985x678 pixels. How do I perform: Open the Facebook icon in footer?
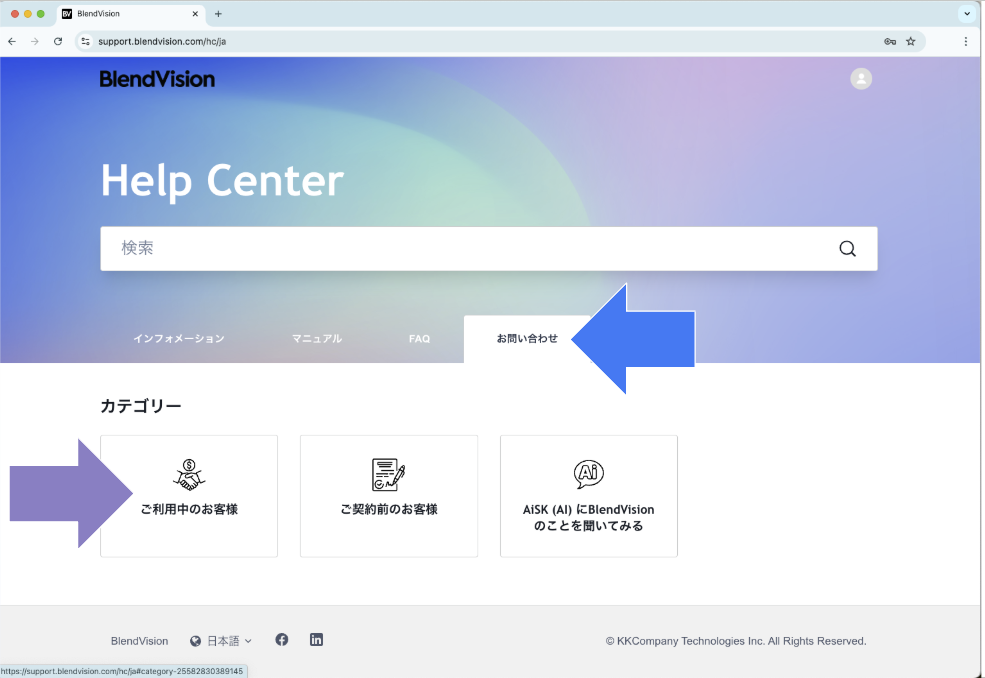point(281,640)
